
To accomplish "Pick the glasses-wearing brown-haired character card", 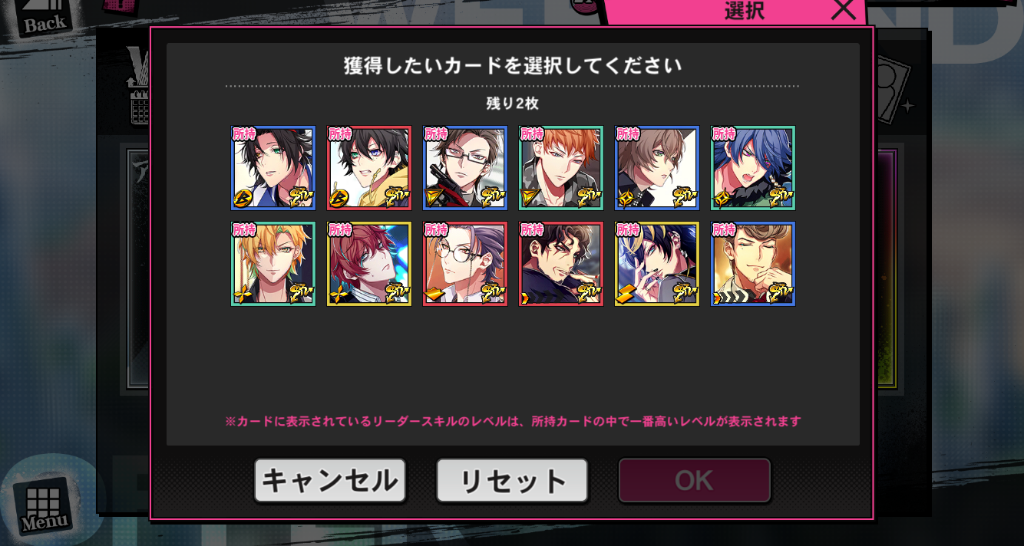I will [x=465, y=168].
